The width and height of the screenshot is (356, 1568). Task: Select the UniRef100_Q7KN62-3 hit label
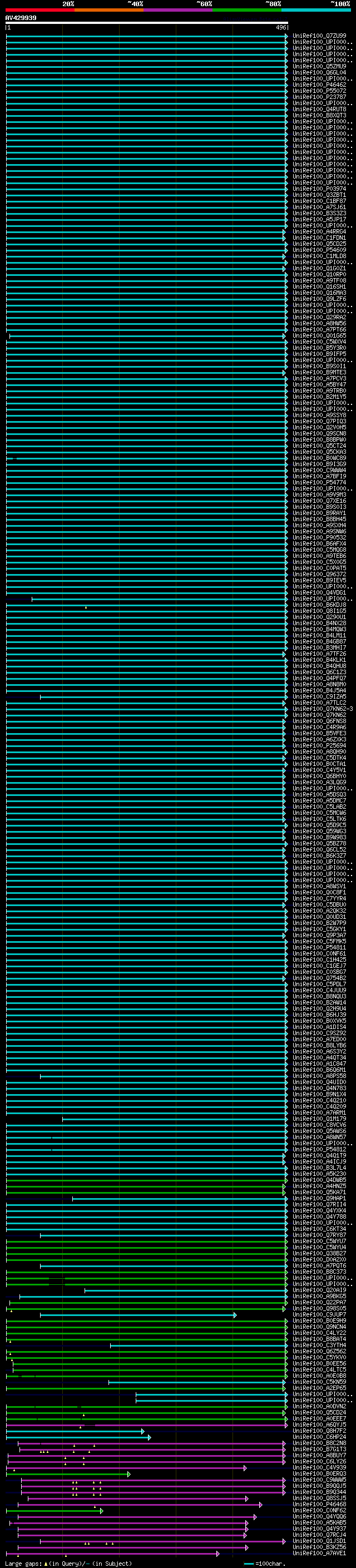click(x=323, y=709)
